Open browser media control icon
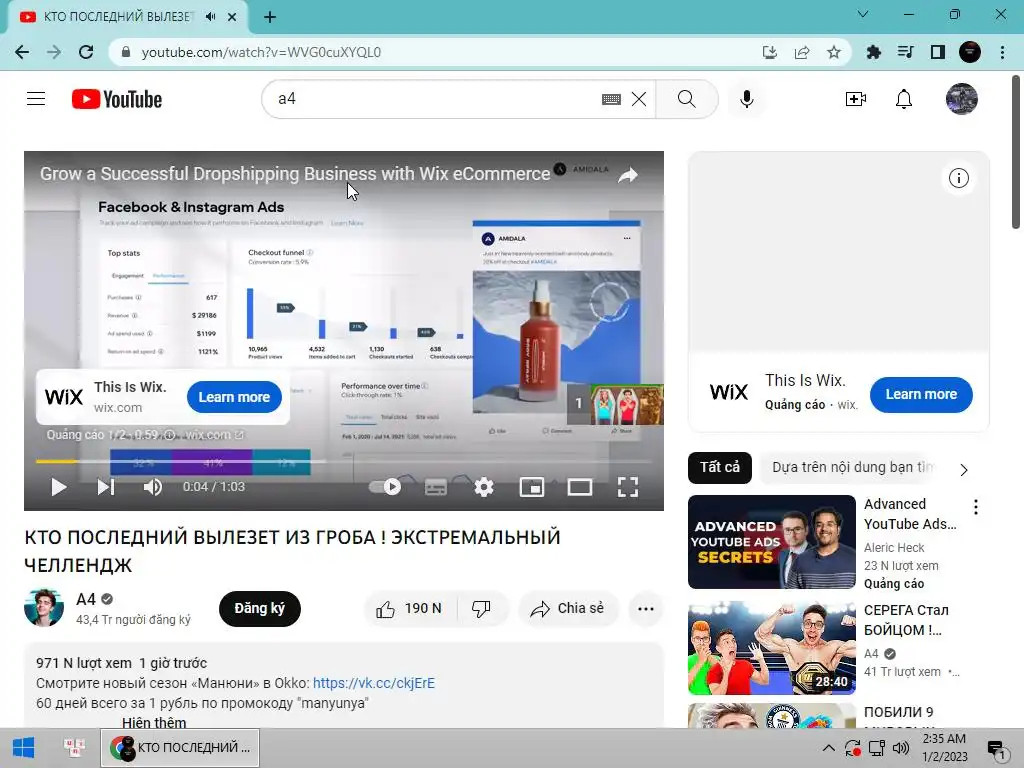Image resolution: width=1024 pixels, height=768 pixels. [905, 52]
